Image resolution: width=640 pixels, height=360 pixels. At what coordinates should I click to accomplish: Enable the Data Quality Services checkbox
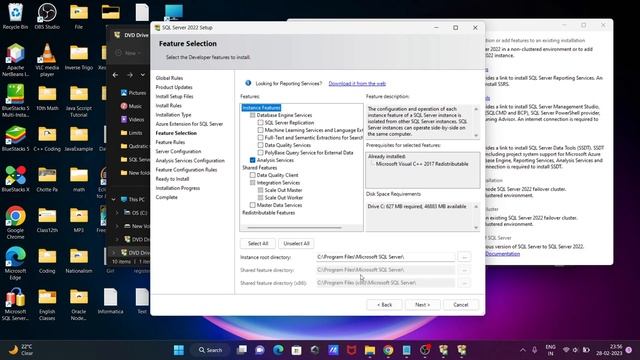click(260, 145)
